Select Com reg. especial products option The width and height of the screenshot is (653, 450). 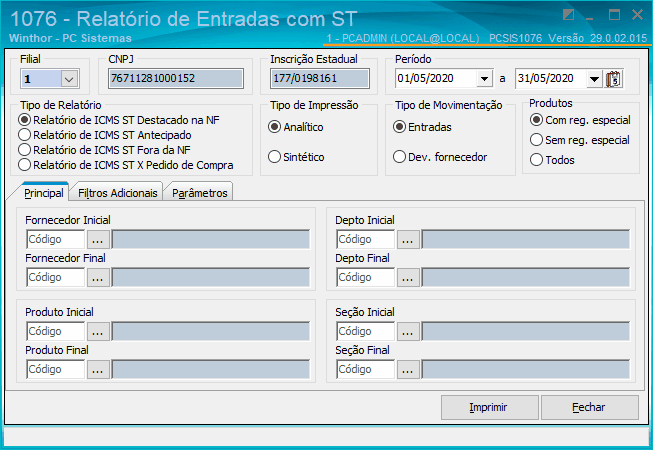click(x=581, y=120)
